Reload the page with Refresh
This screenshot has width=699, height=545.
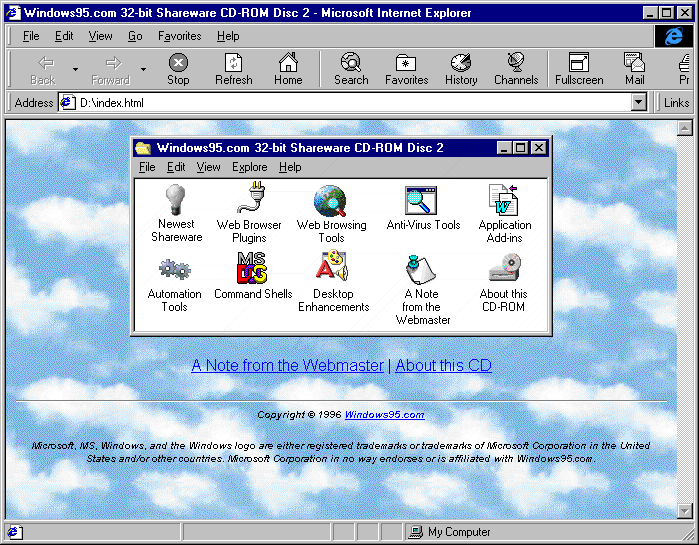(234, 69)
